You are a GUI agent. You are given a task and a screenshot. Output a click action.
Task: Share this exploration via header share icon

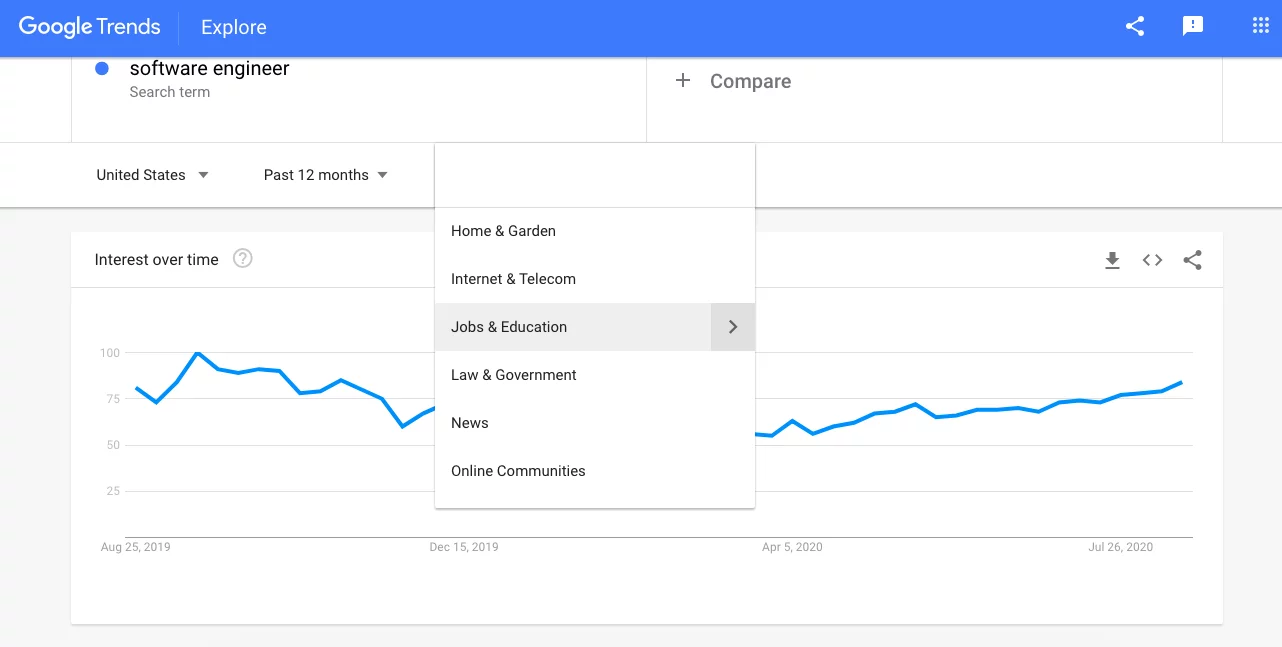[1134, 27]
